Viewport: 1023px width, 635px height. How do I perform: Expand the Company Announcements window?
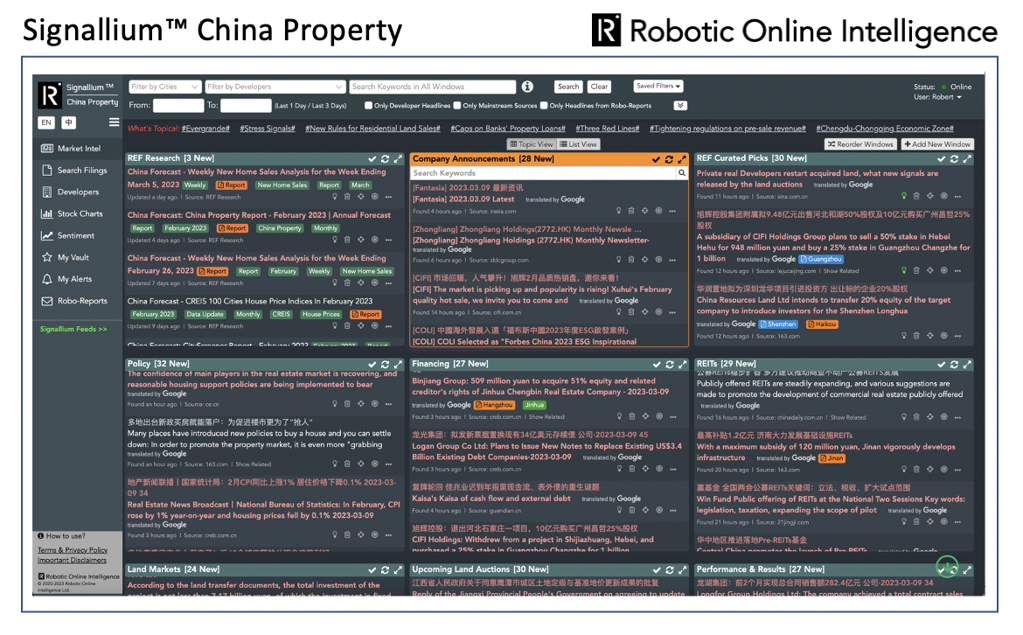tap(682, 159)
